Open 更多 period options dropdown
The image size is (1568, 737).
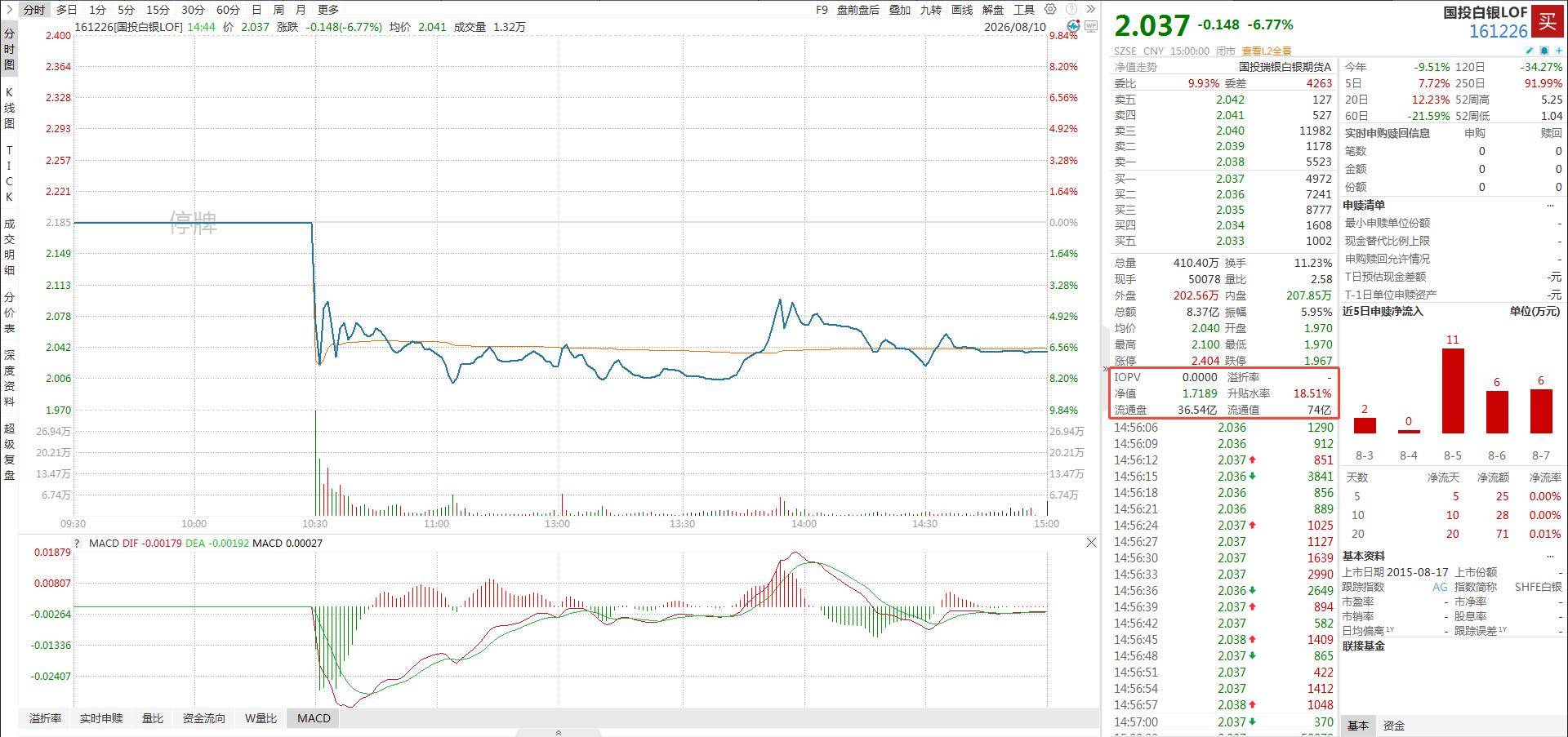327,10
